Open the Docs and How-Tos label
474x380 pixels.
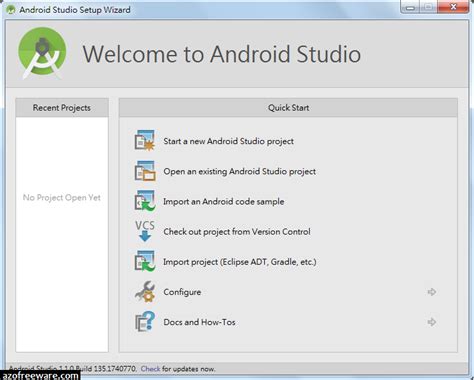(x=199, y=322)
